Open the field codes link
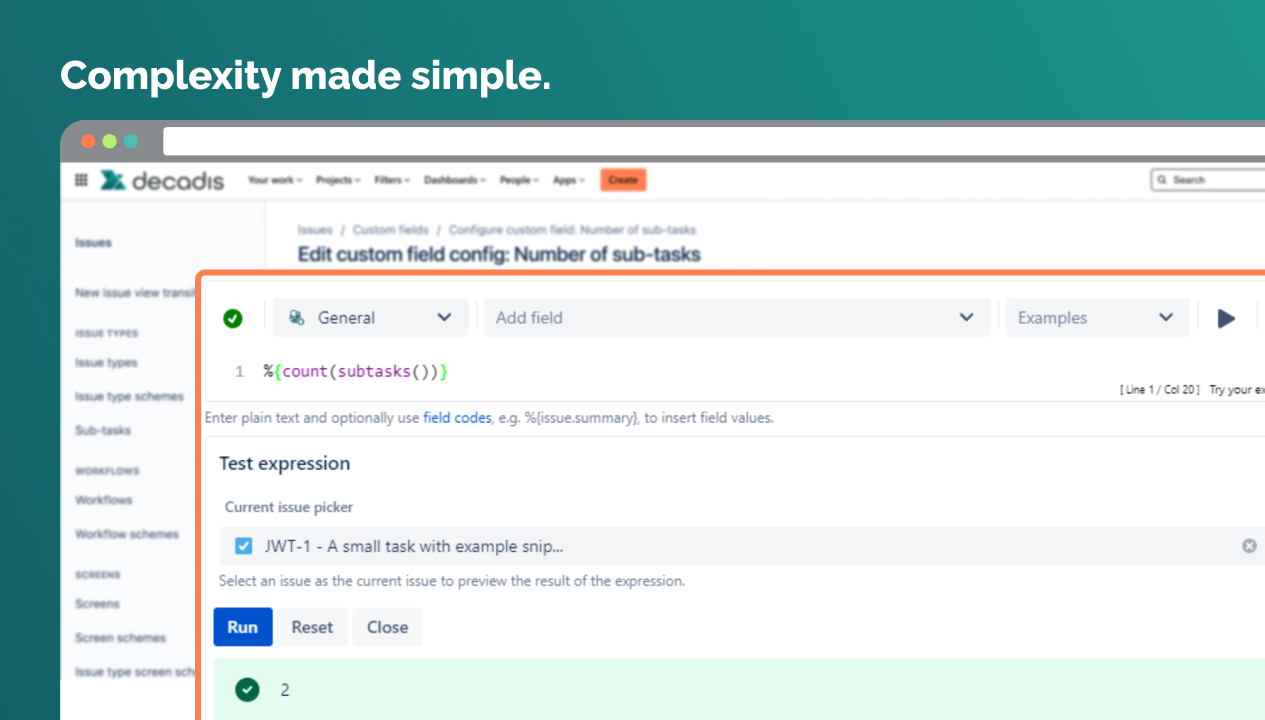The height and width of the screenshot is (720, 1265). point(457,418)
